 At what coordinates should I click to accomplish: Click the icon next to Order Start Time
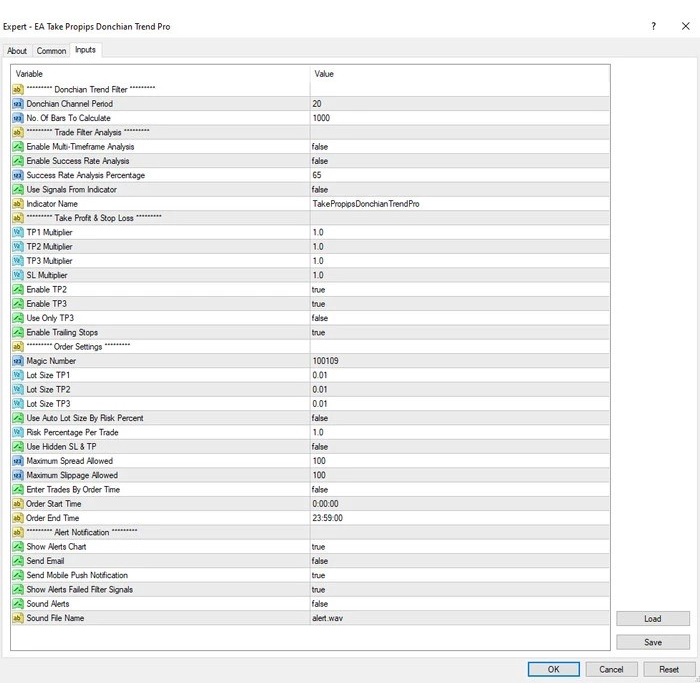18,504
